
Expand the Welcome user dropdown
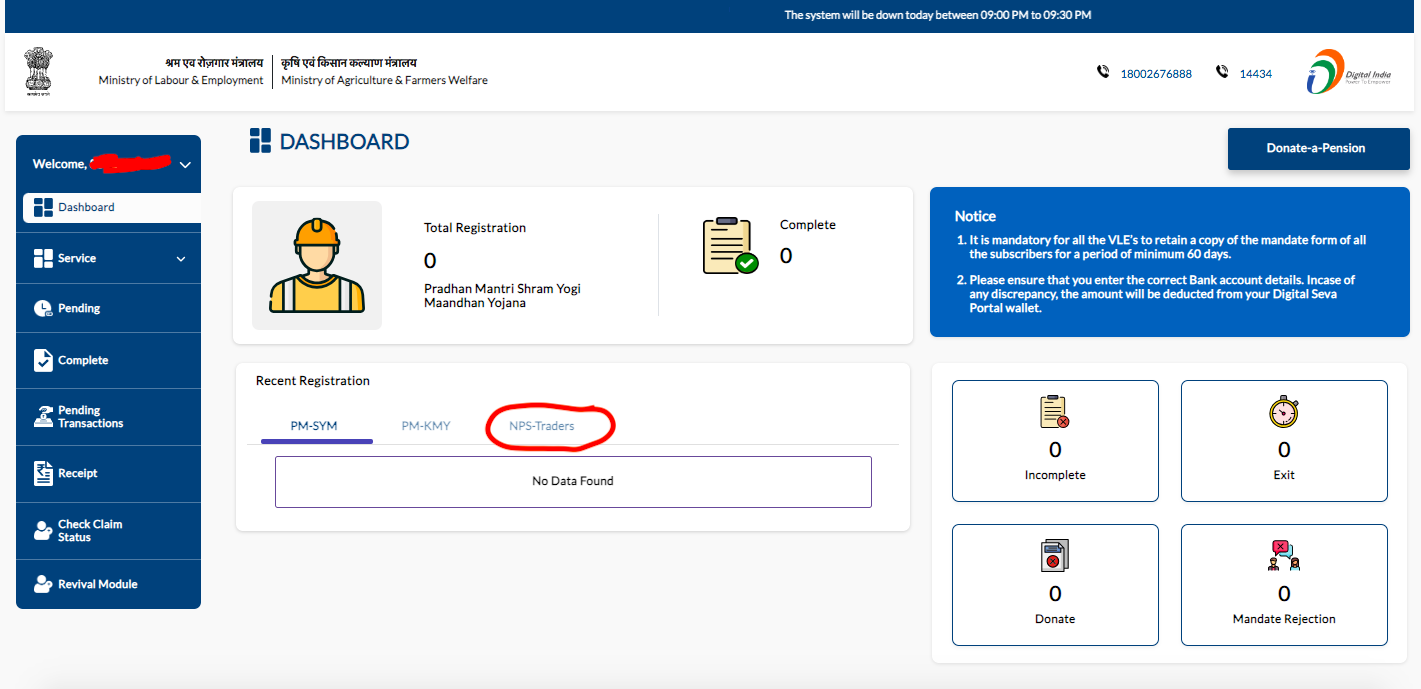184,165
